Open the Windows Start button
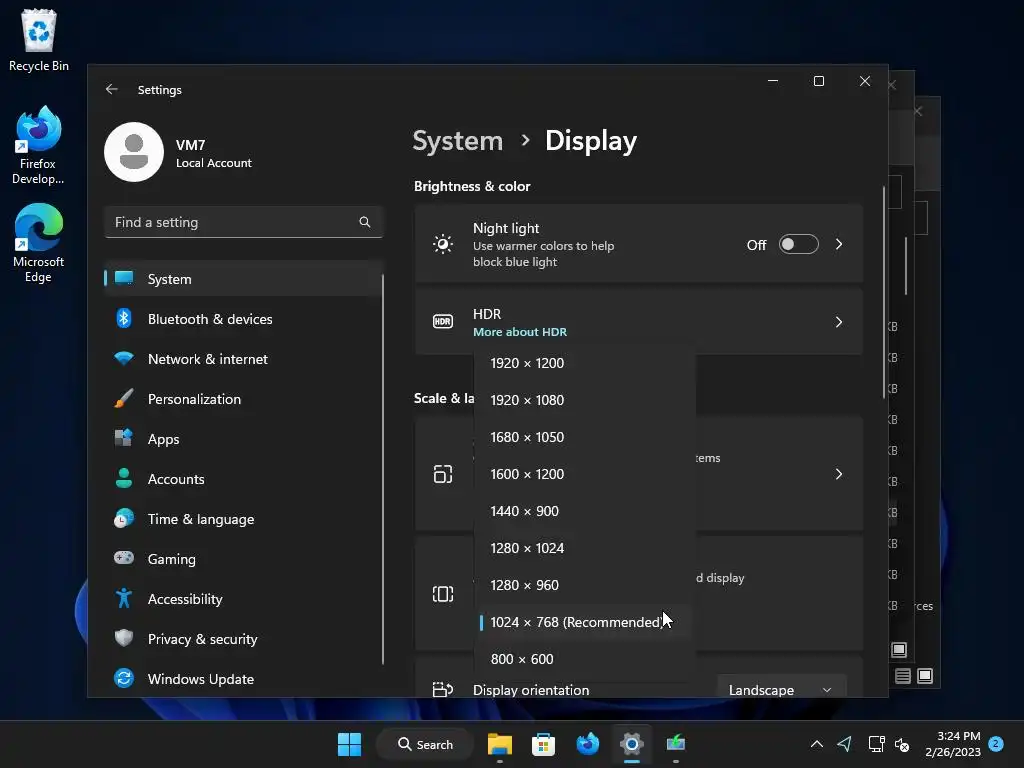 [x=349, y=744]
